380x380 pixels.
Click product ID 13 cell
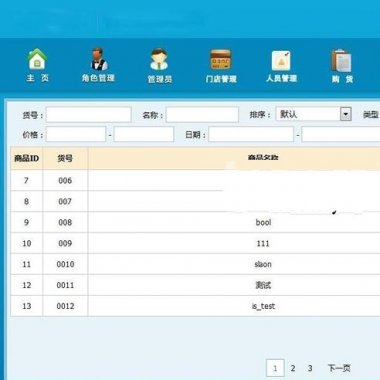point(27,306)
